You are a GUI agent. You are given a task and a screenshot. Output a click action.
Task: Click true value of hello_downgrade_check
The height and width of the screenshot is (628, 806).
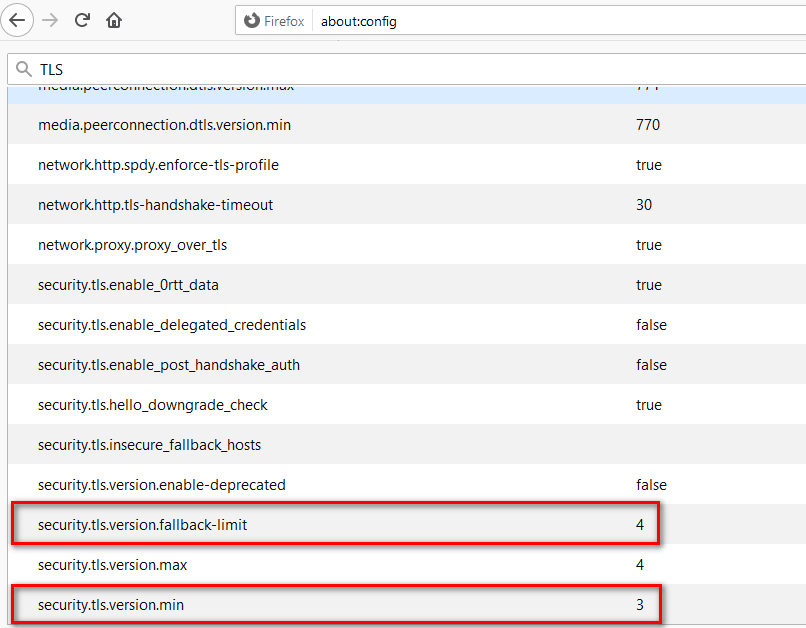[649, 405]
